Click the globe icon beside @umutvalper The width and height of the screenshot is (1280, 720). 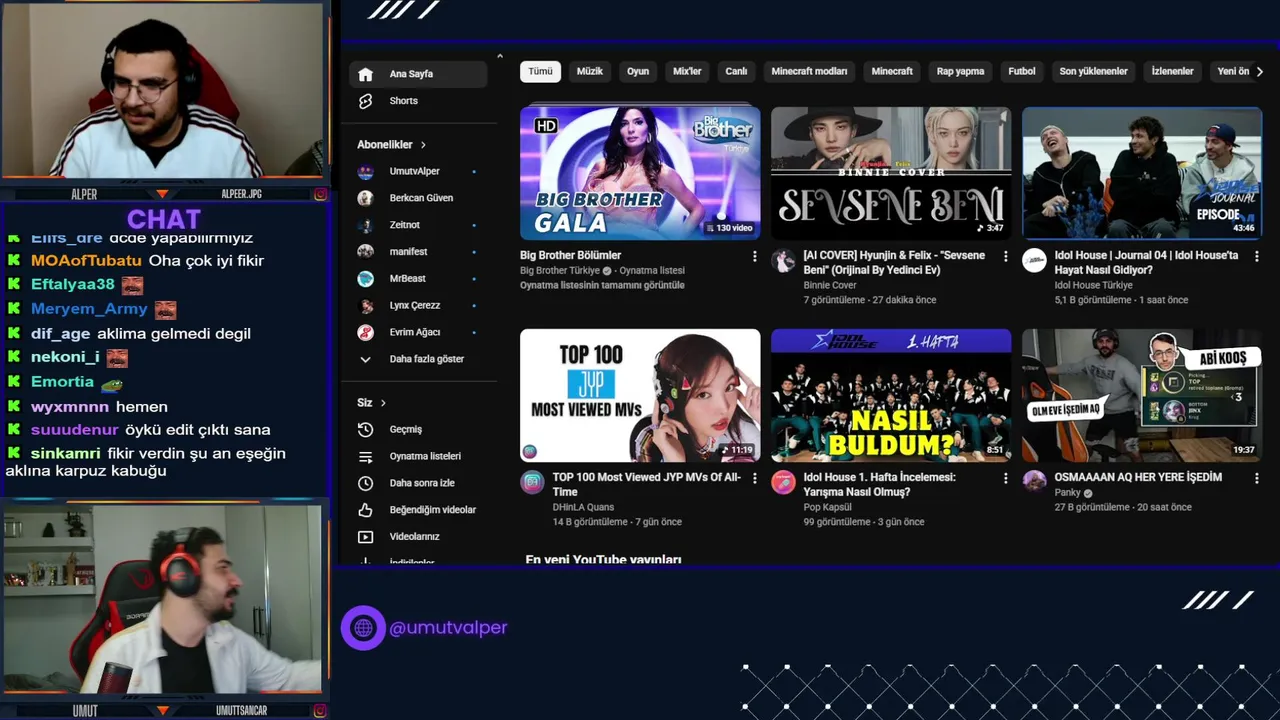(x=363, y=628)
